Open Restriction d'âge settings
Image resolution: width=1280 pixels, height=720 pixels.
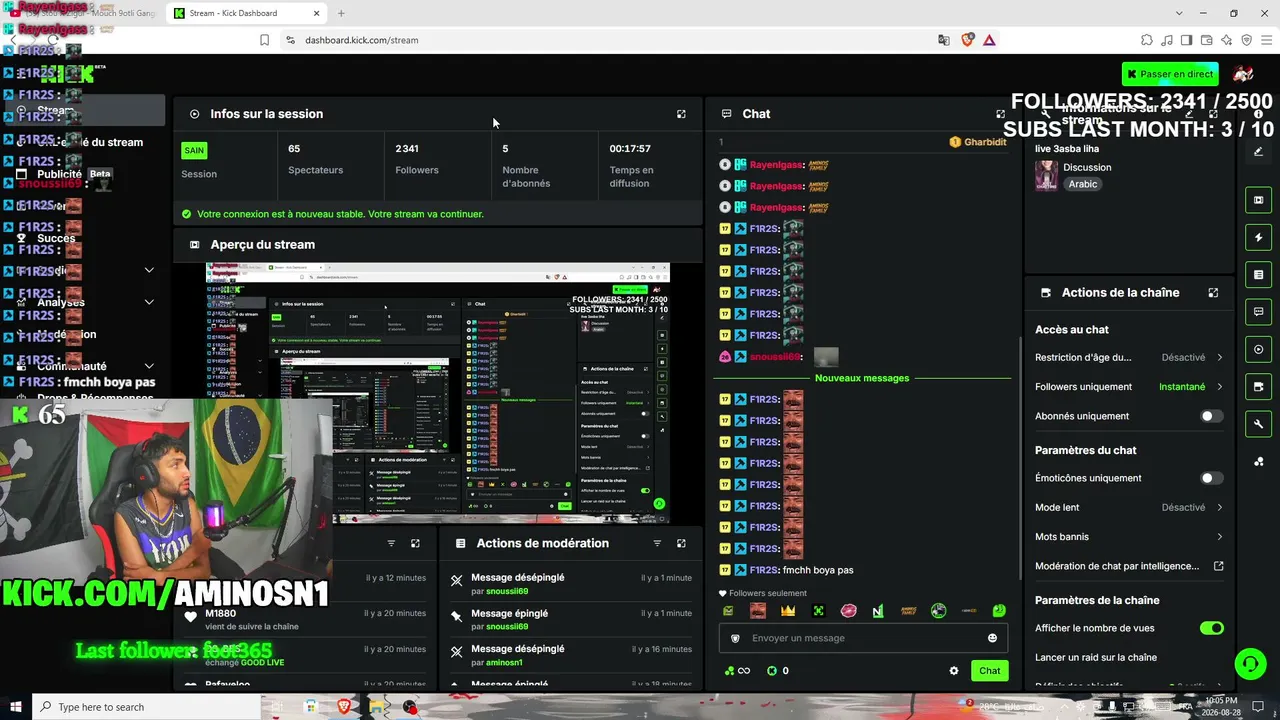click(x=1129, y=358)
